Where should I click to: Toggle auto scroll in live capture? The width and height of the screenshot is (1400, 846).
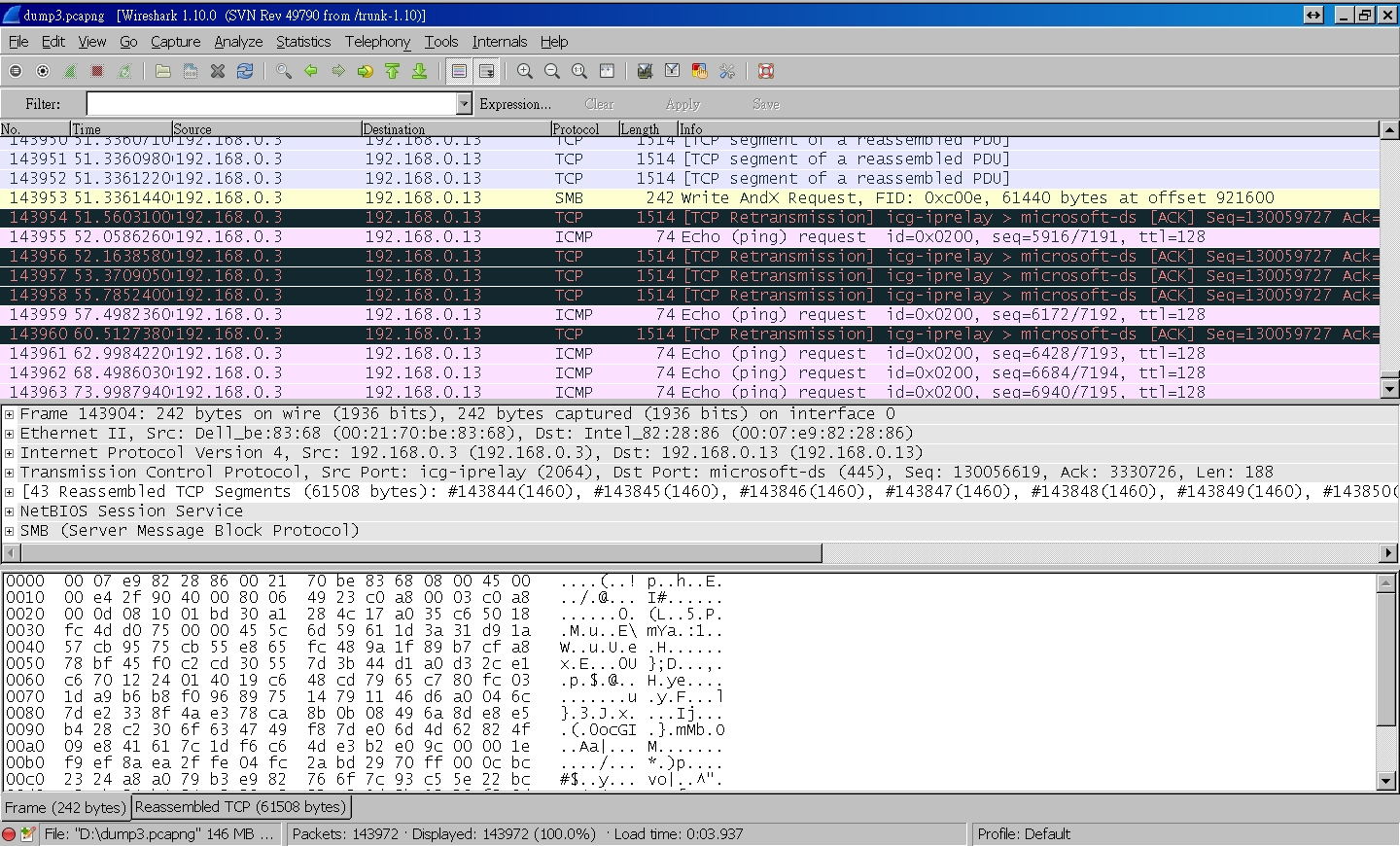click(x=487, y=71)
